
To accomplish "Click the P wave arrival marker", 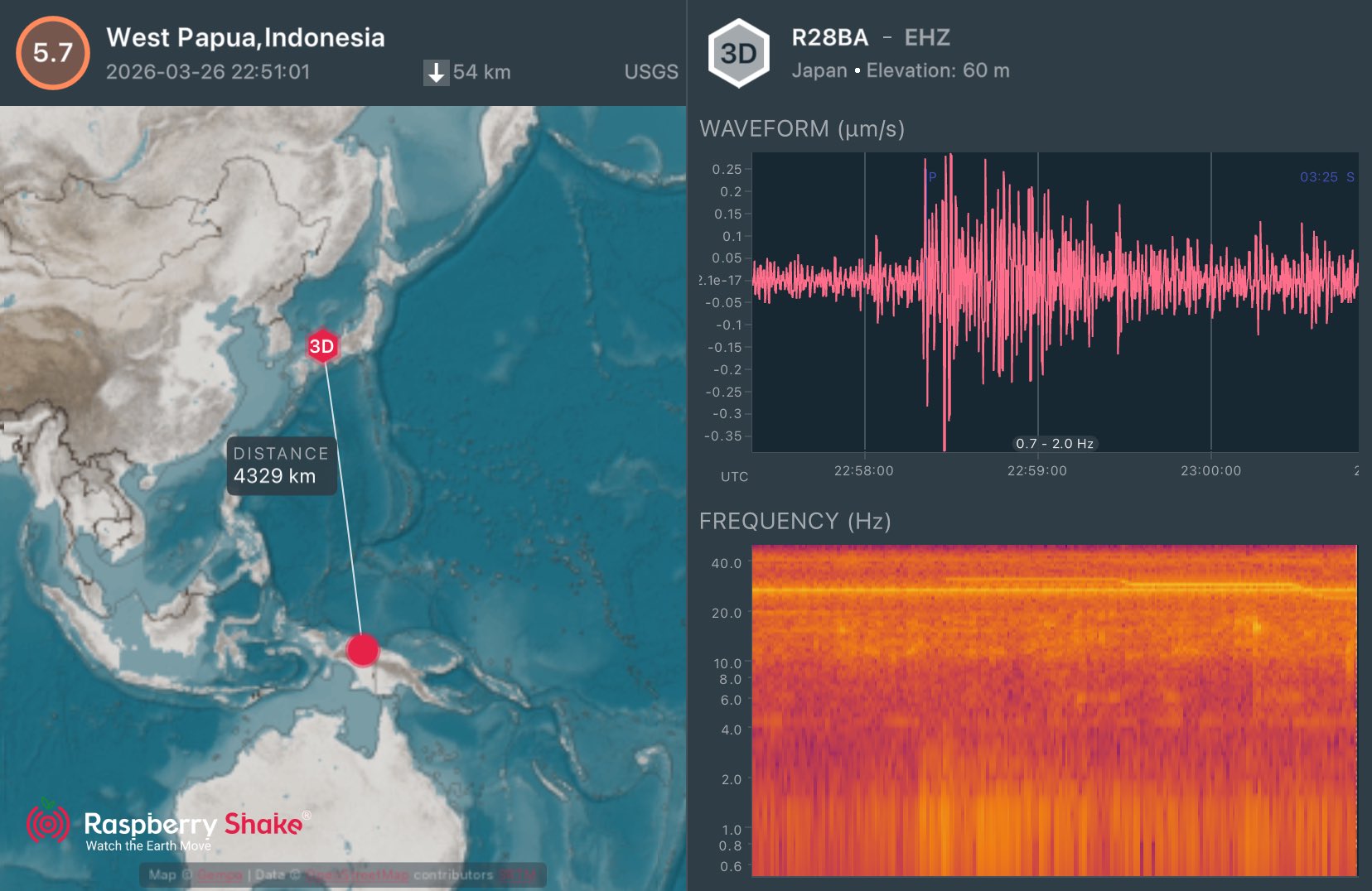I will [932, 176].
